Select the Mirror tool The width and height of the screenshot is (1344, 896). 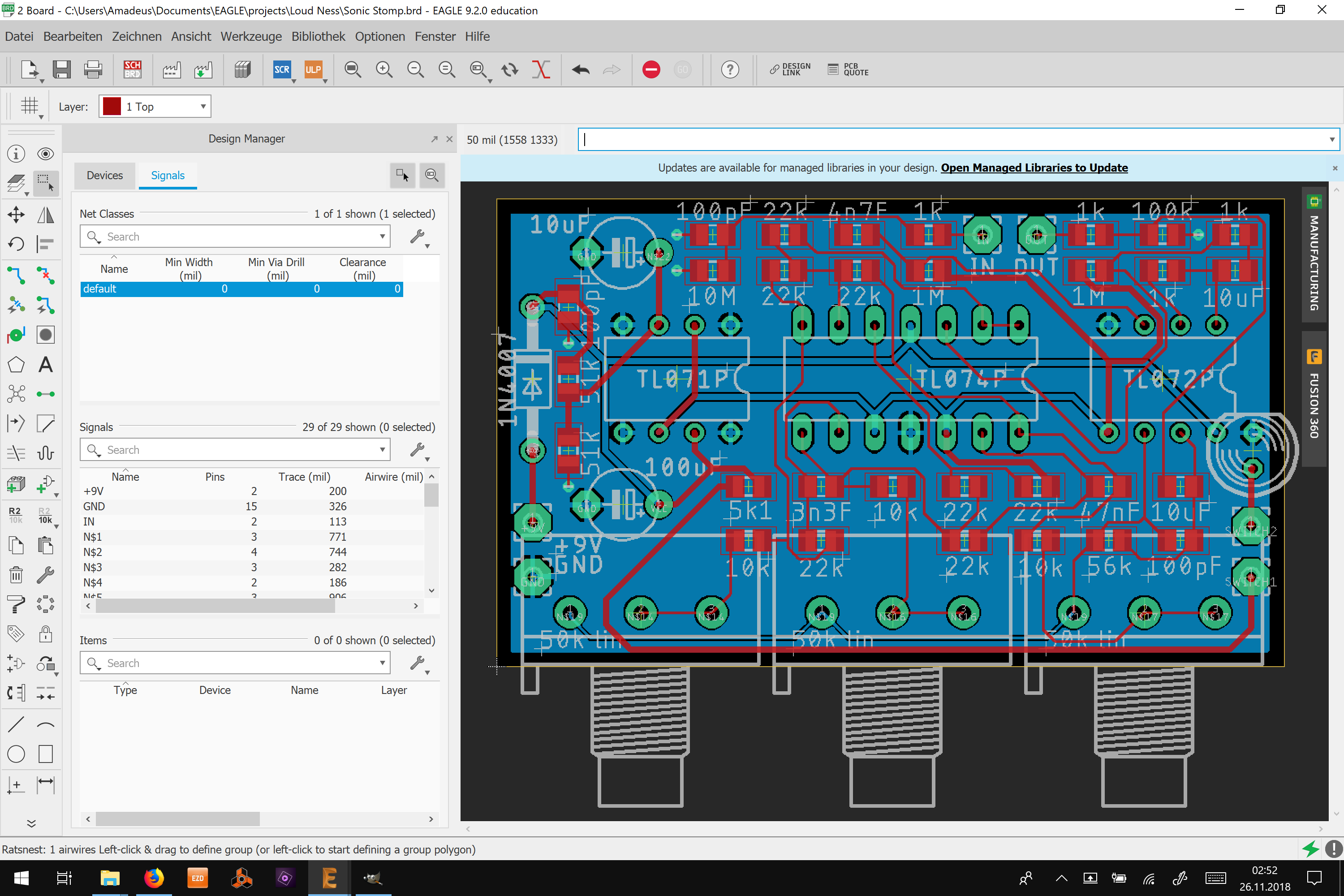click(45, 215)
